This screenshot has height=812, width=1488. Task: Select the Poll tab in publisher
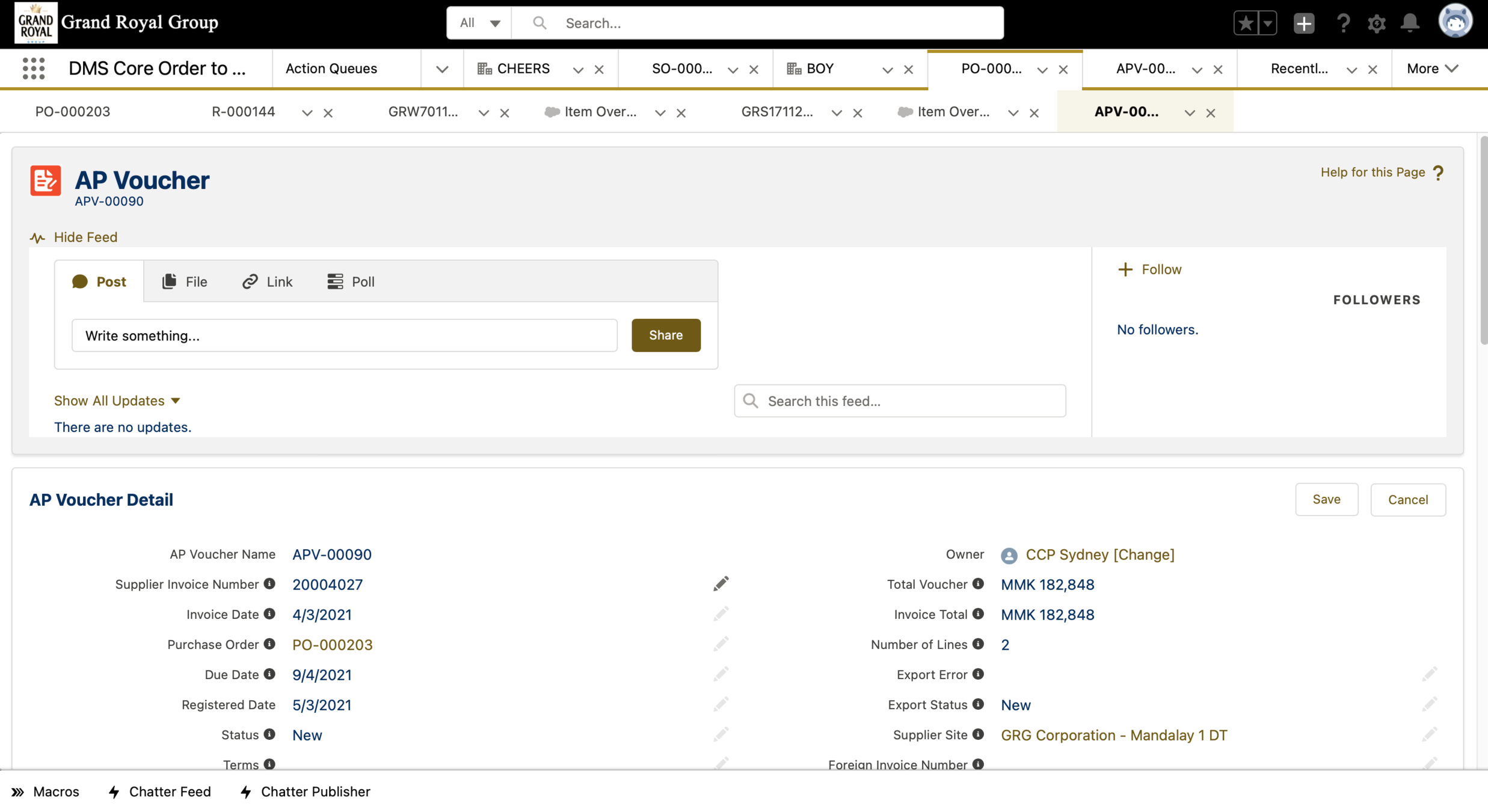coord(351,281)
